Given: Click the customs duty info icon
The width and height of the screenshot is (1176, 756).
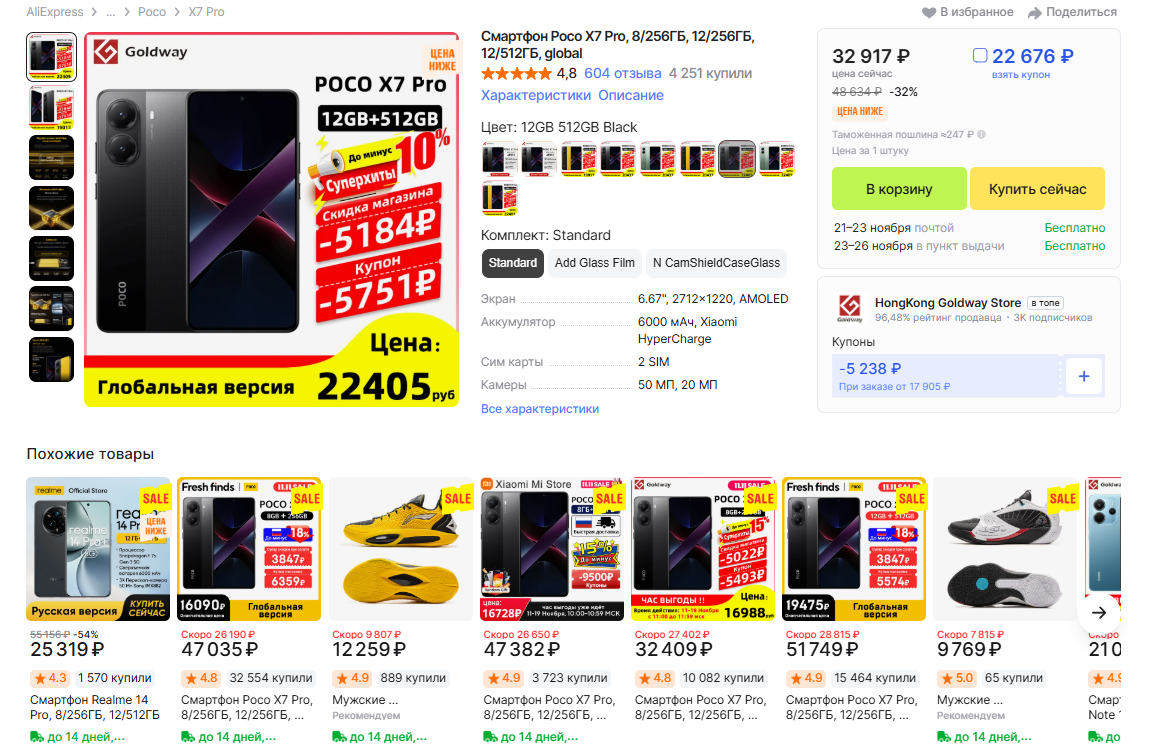Looking at the screenshot, I should 981,134.
